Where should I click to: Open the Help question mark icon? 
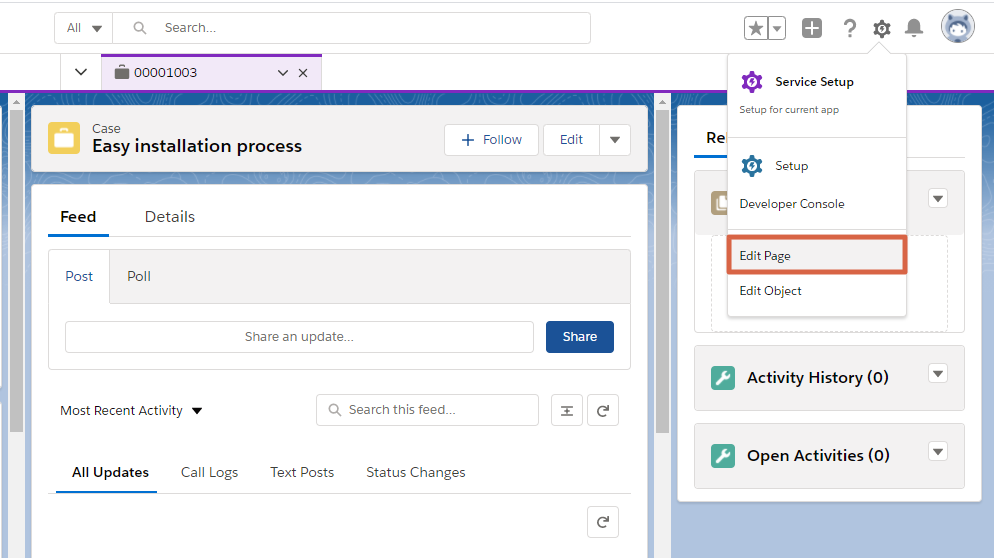849,28
